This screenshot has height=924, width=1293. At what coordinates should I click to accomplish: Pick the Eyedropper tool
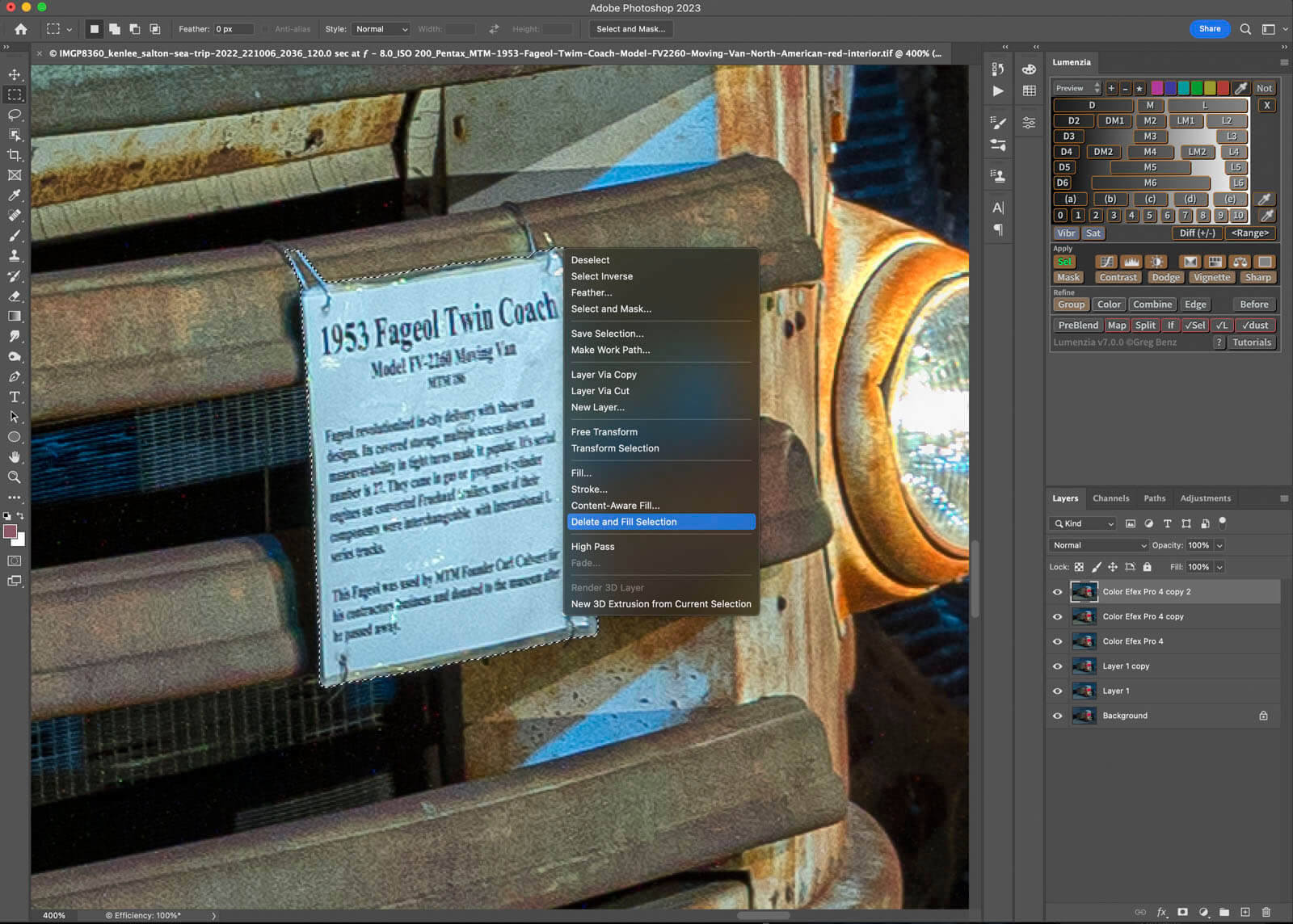click(x=15, y=195)
